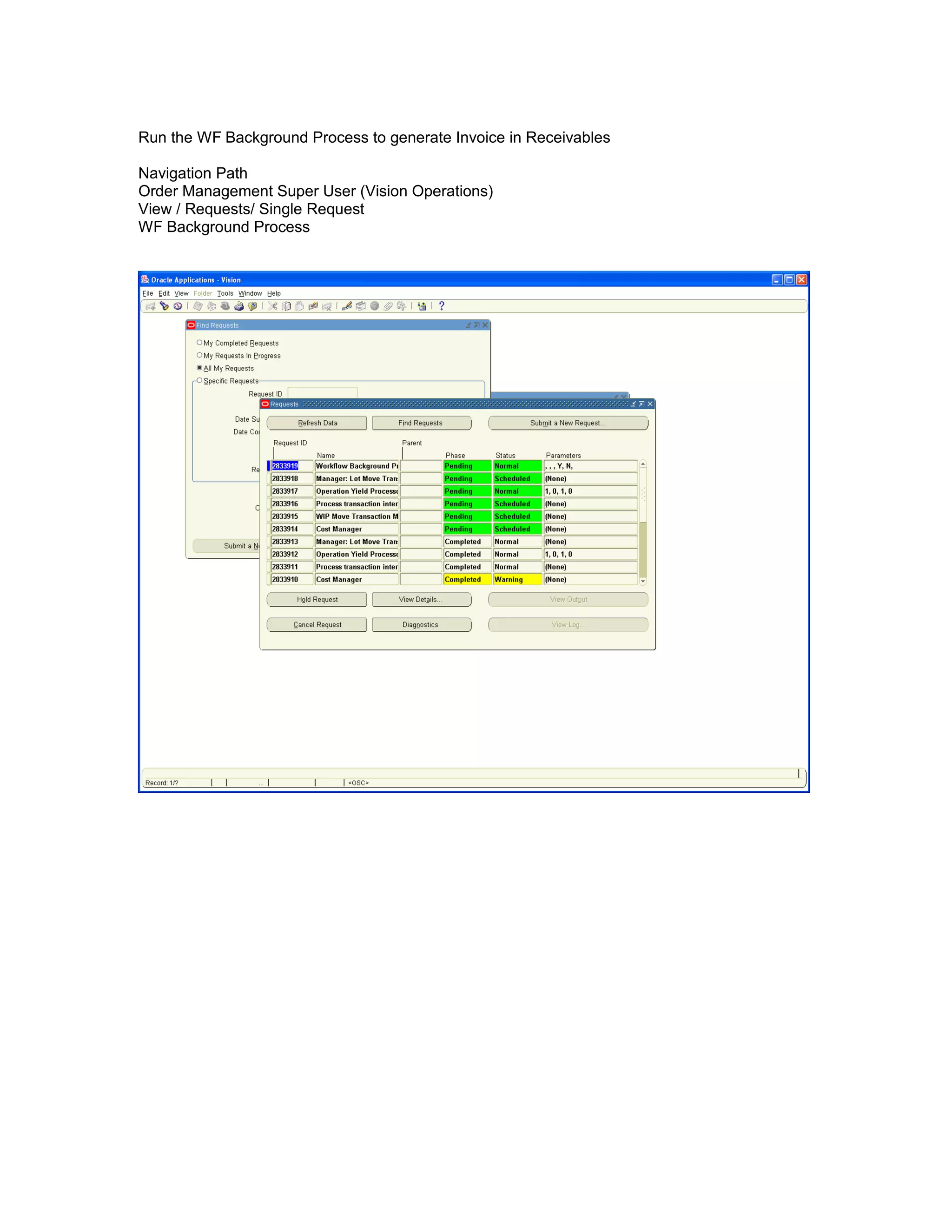Click the New record toolbar icon

151,306
